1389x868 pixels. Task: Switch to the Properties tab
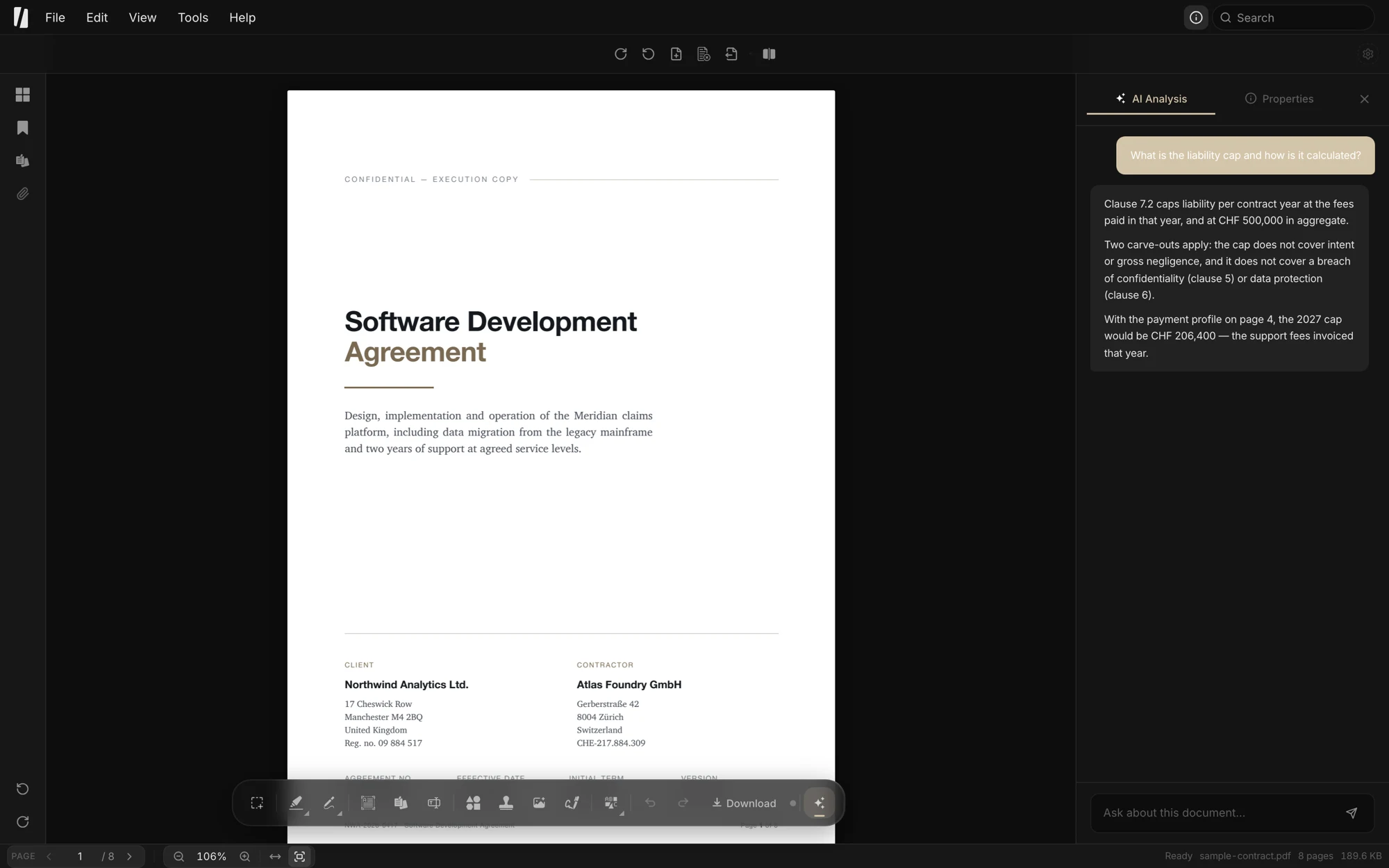(x=1279, y=99)
